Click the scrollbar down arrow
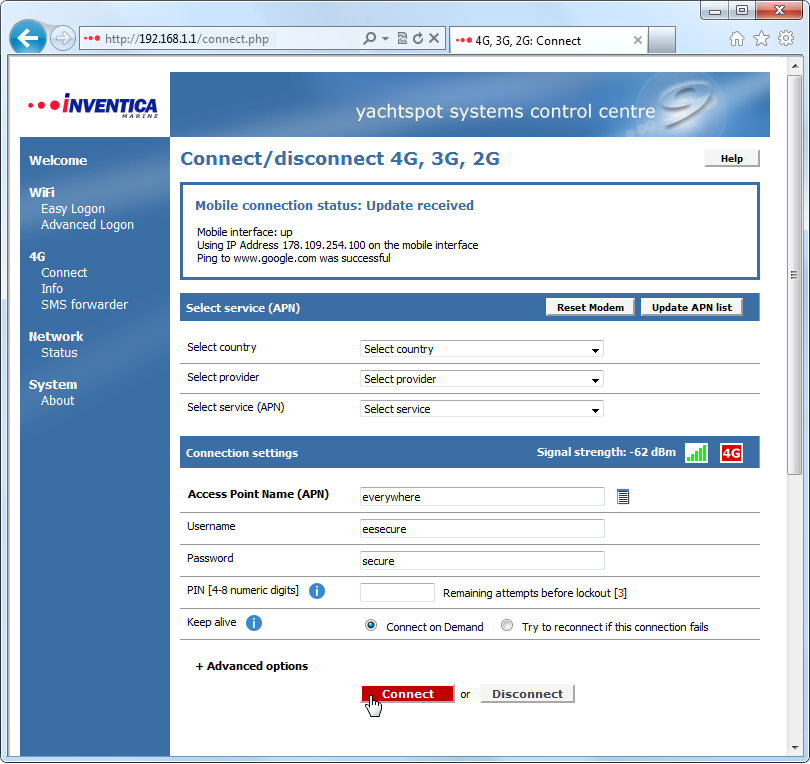The width and height of the screenshot is (810, 764). pos(795,749)
